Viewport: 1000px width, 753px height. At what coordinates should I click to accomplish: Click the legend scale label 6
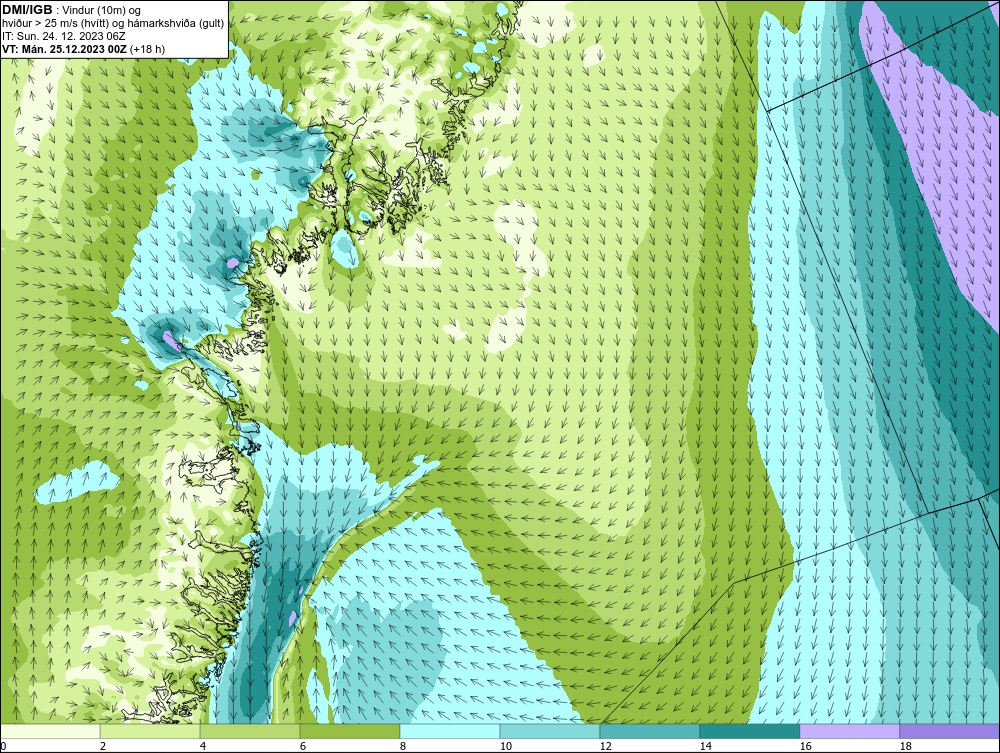(303, 746)
